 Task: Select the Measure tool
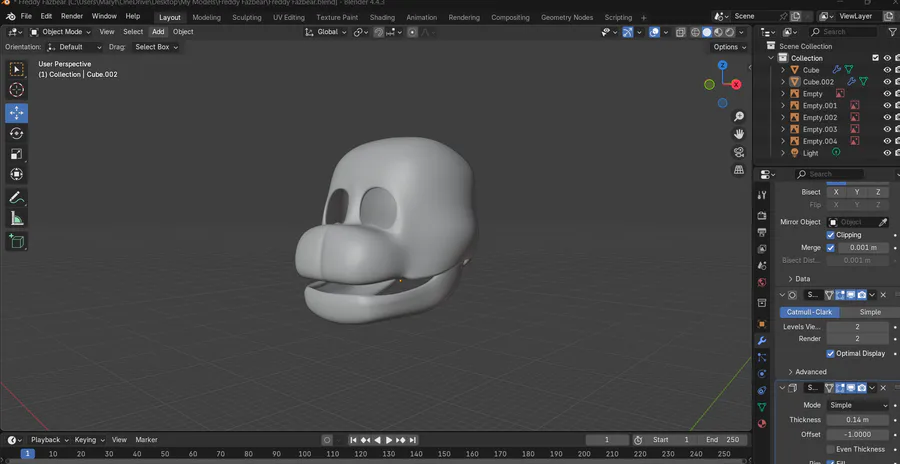click(17, 218)
